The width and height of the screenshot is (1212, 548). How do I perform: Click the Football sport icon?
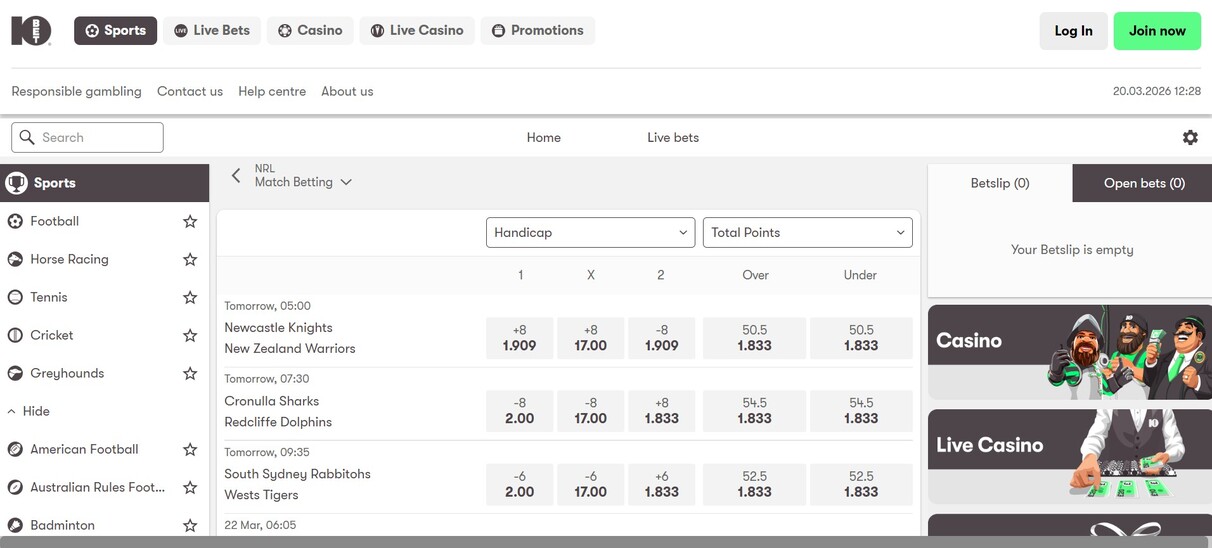pos(15,221)
